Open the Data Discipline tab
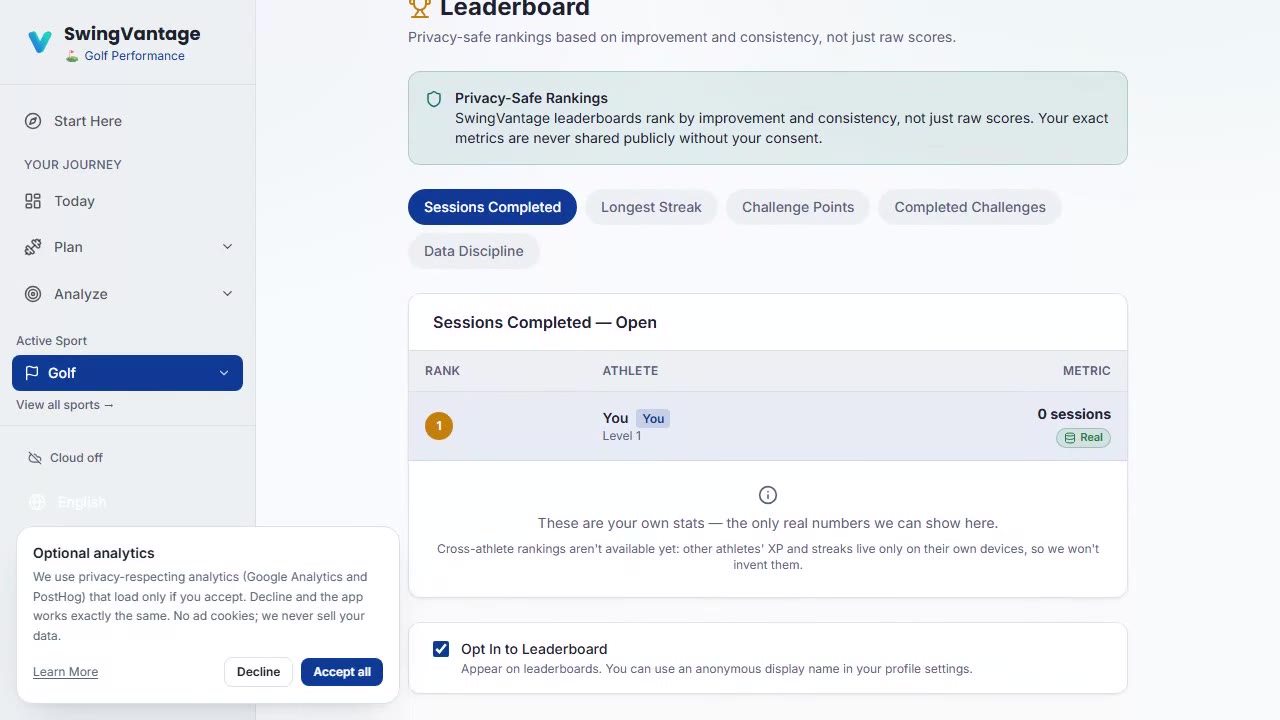Viewport: 1280px width, 720px height. click(x=474, y=251)
